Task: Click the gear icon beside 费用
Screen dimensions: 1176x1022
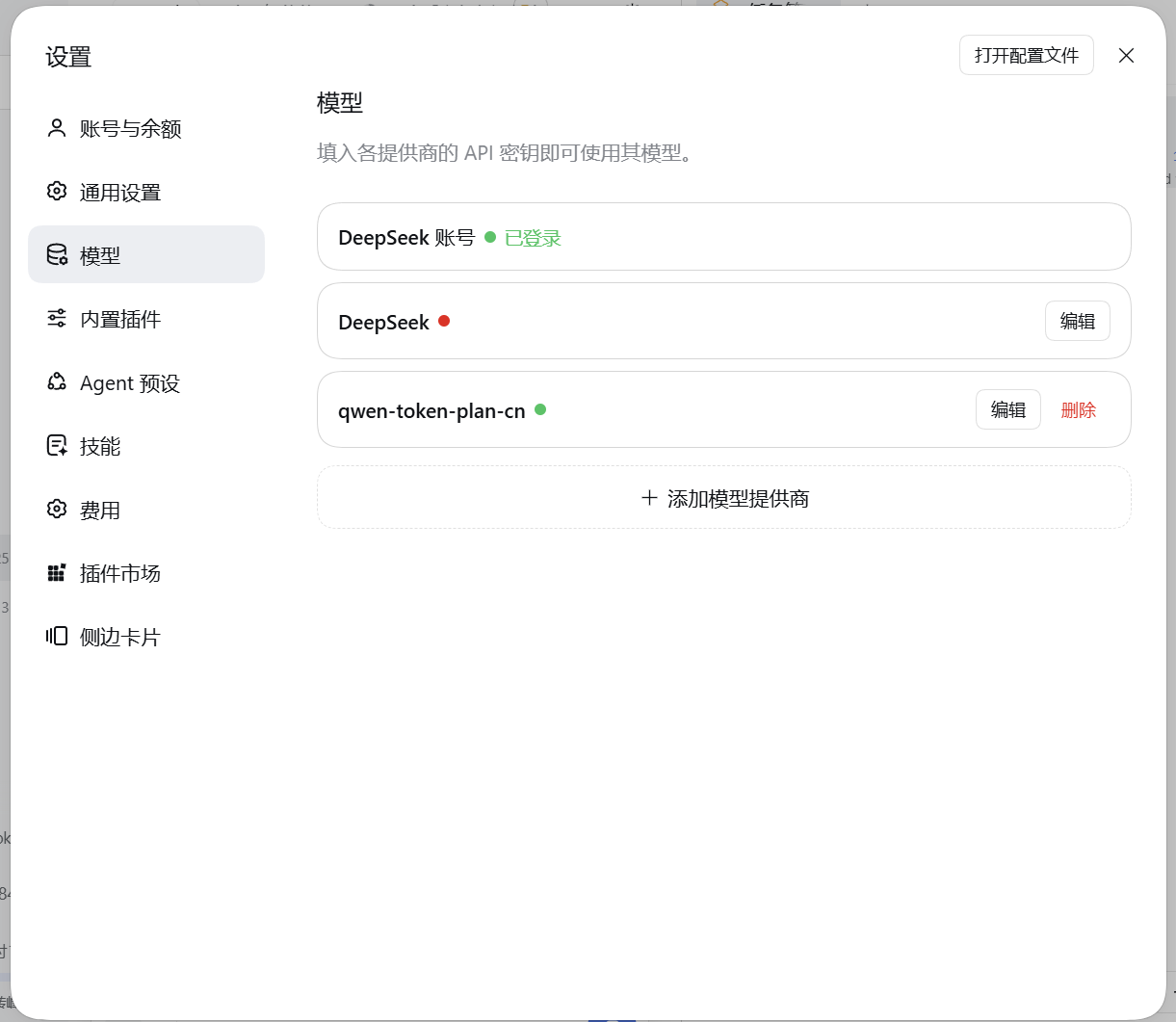Action: click(57, 509)
